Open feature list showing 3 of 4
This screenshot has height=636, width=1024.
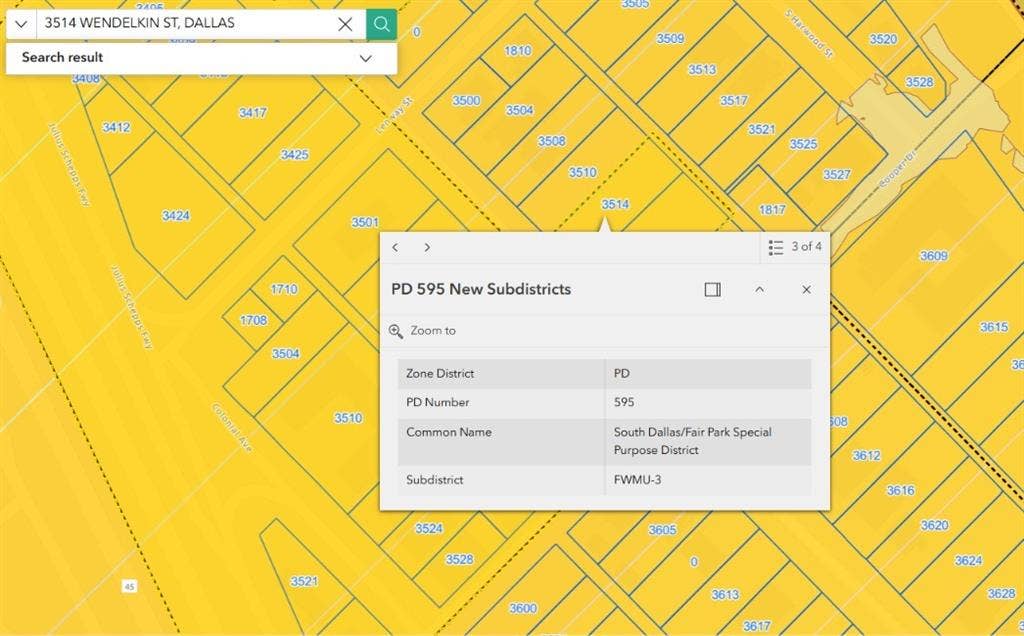(x=795, y=247)
